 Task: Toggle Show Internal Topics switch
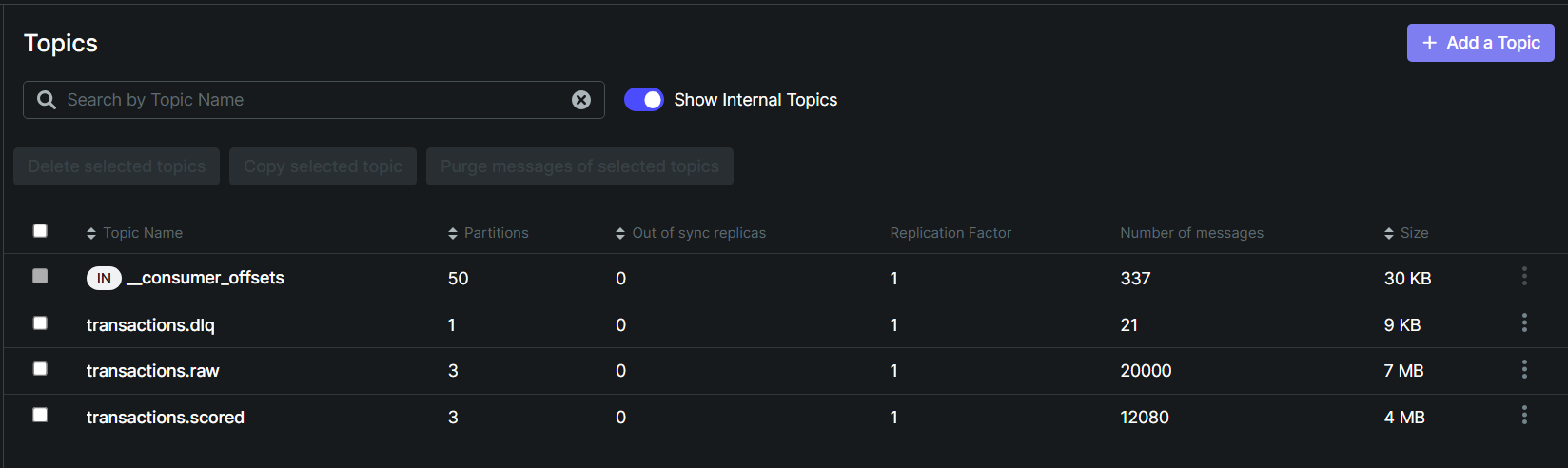point(644,100)
